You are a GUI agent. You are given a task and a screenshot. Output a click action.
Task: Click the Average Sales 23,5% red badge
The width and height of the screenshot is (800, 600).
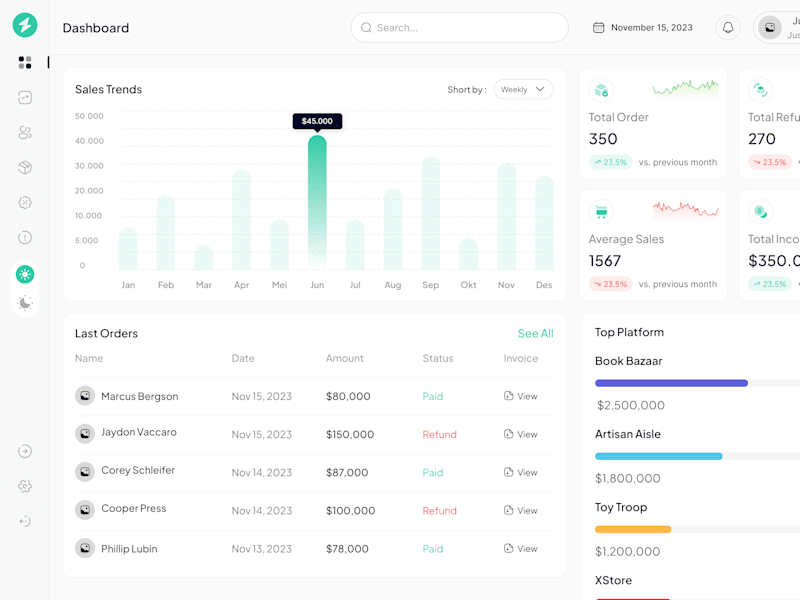(x=611, y=284)
